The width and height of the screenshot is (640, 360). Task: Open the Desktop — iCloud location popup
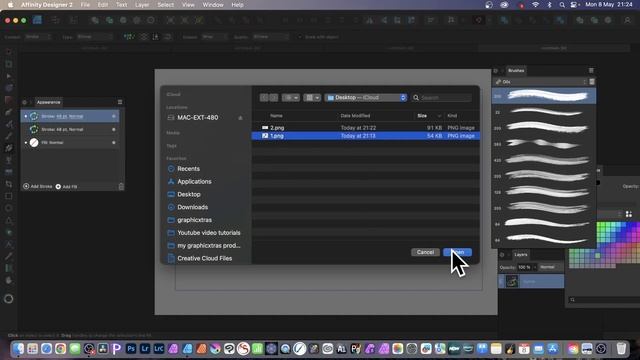pyautogui.click(x=366, y=98)
